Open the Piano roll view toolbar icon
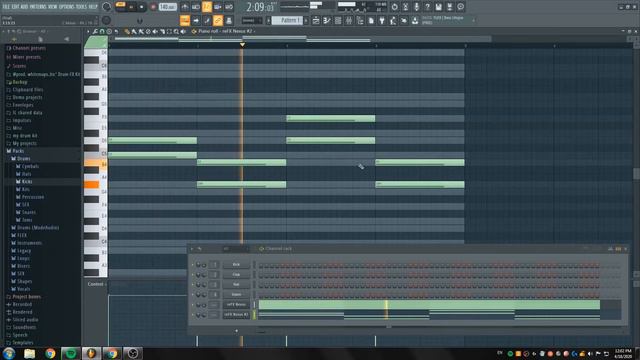Viewport: 640px width, 360px height. 327,20
